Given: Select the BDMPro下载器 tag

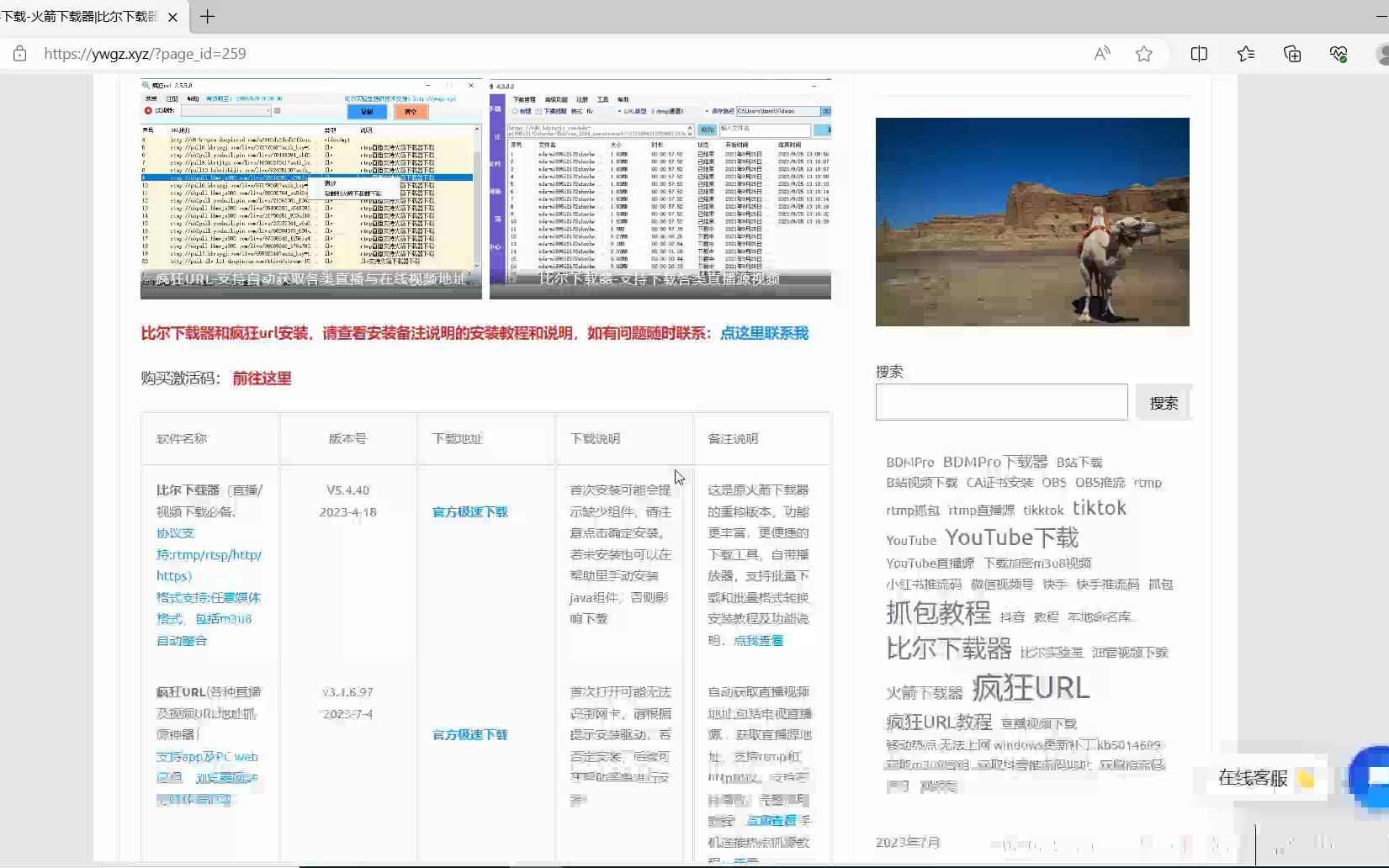Looking at the screenshot, I should pos(995,462).
